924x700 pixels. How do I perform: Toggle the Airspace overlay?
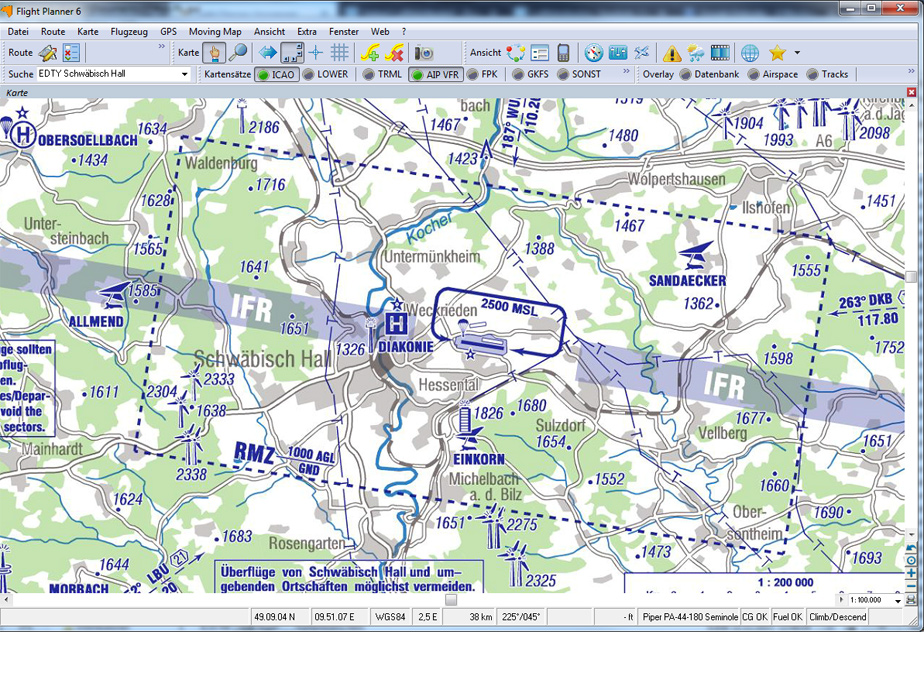click(773, 74)
